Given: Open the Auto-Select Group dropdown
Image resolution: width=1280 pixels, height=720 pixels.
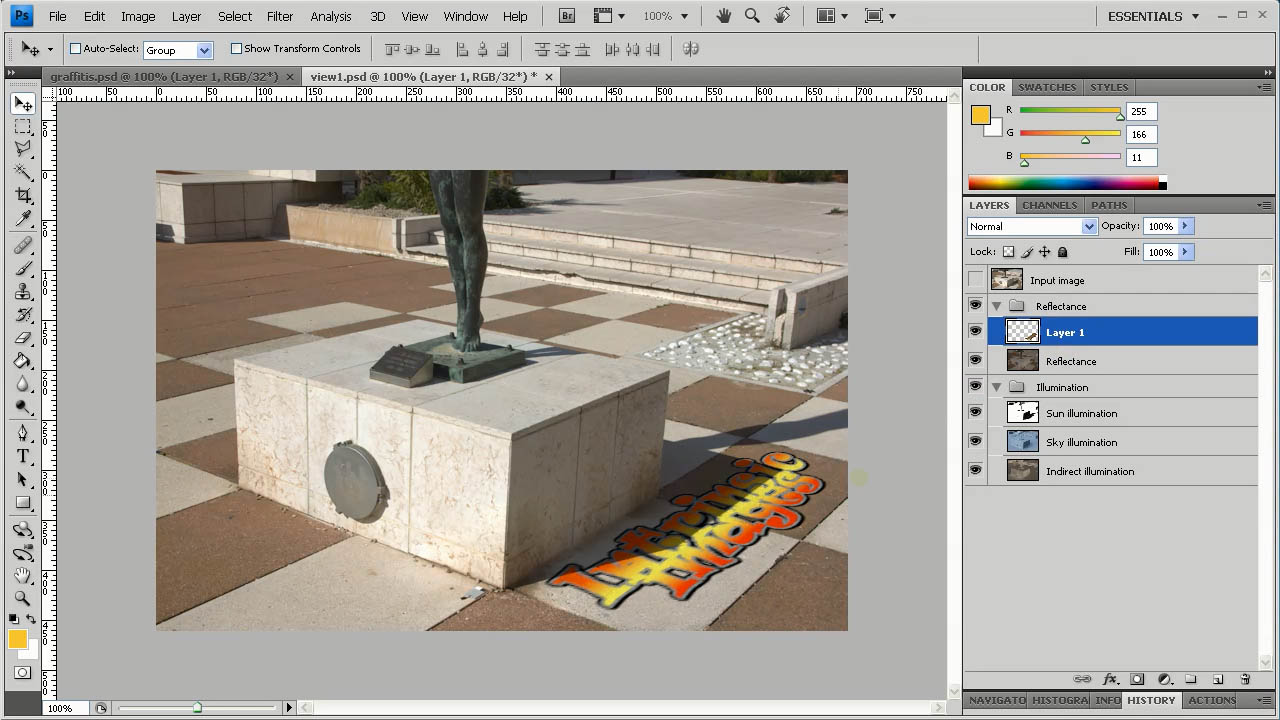Looking at the screenshot, I should tap(204, 49).
